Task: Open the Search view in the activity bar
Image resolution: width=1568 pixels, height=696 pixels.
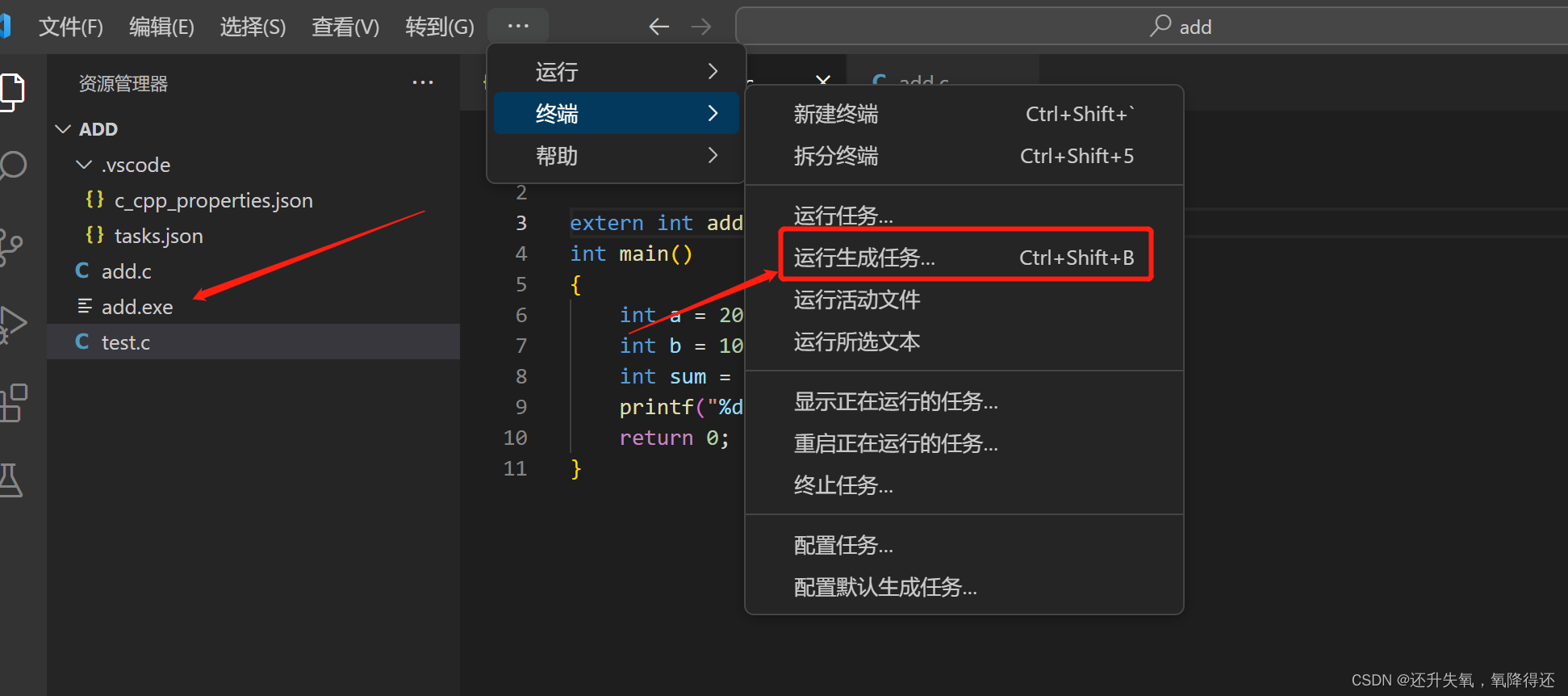Action: [12, 166]
